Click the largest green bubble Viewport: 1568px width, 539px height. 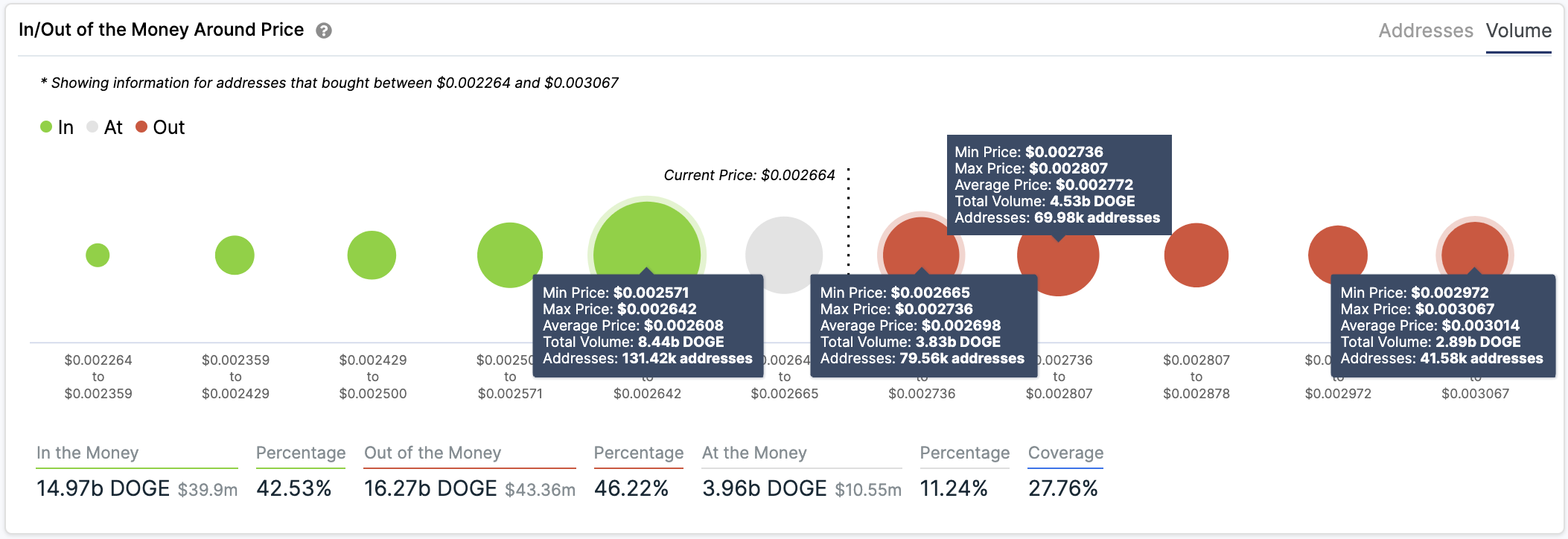(x=646, y=238)
